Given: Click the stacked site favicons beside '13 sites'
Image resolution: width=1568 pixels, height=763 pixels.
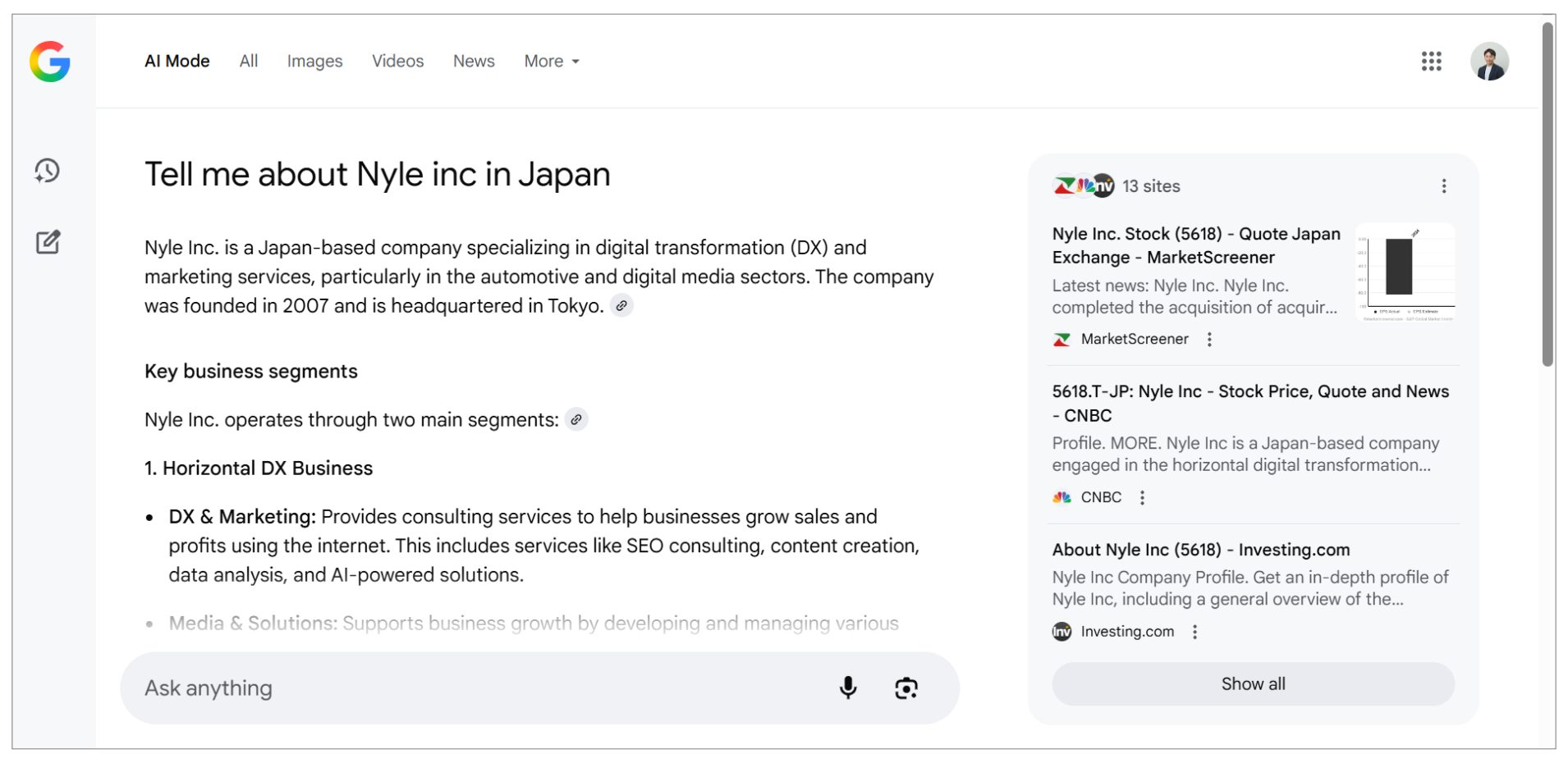Looking at the screenshot, I should coord(1084,186).
